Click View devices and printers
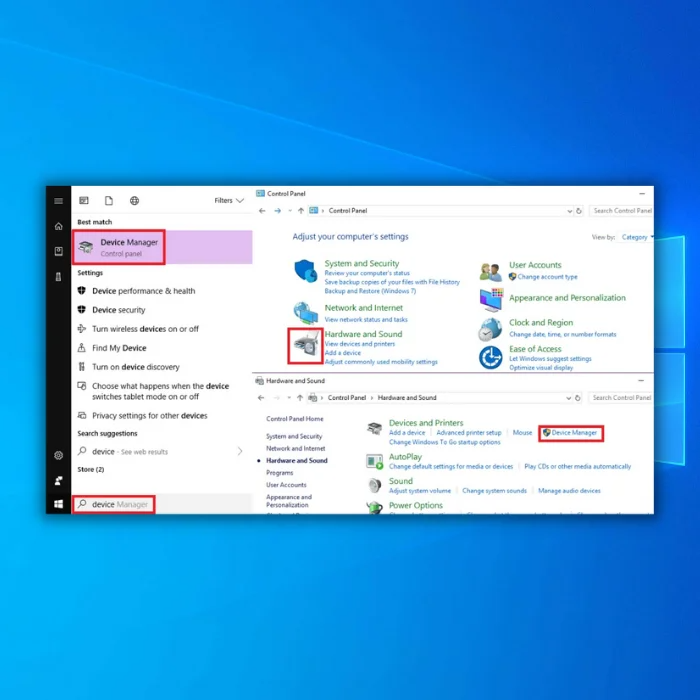 tap(360, 344)
